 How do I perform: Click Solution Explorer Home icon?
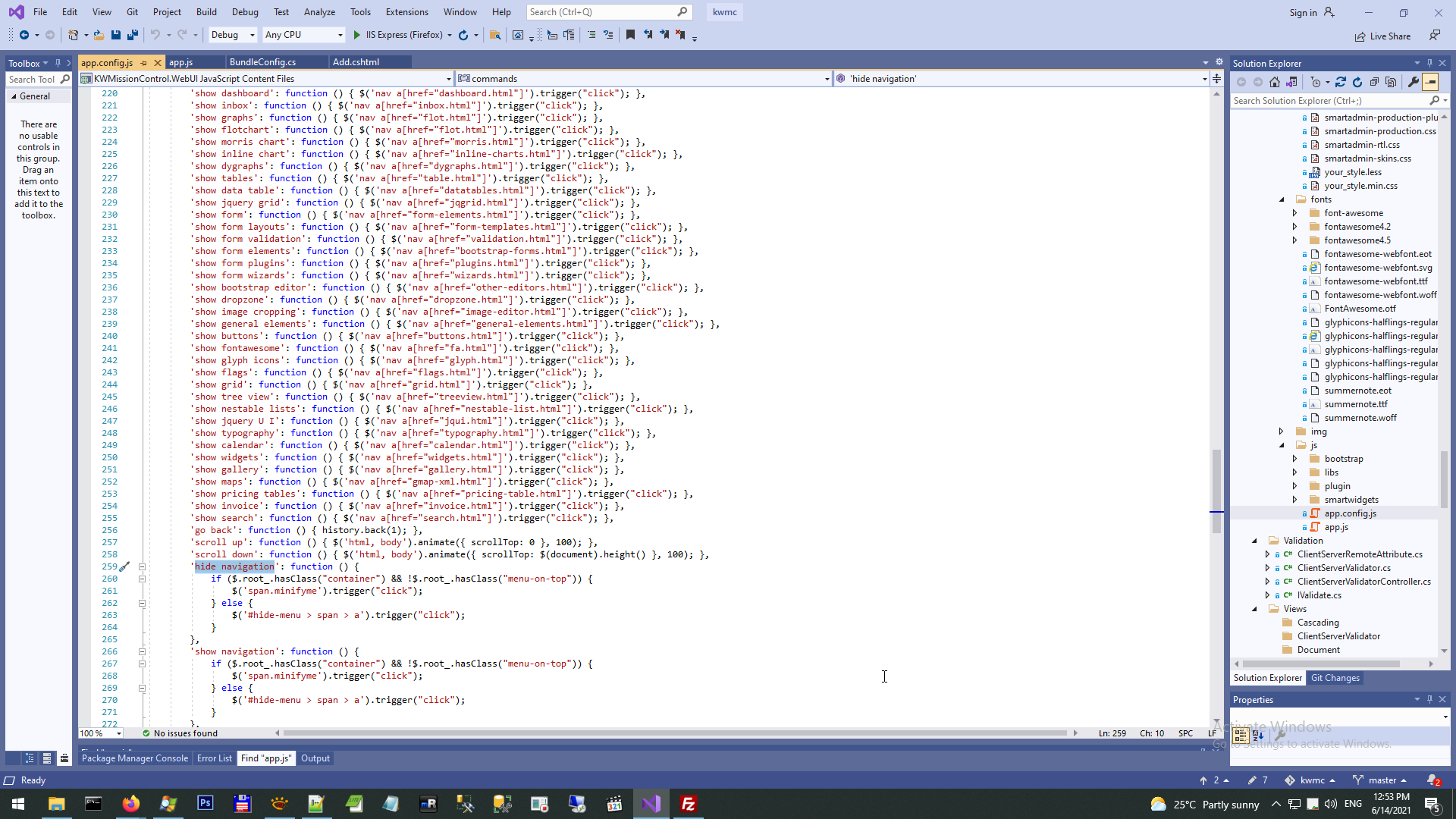tap(1275, 82)
